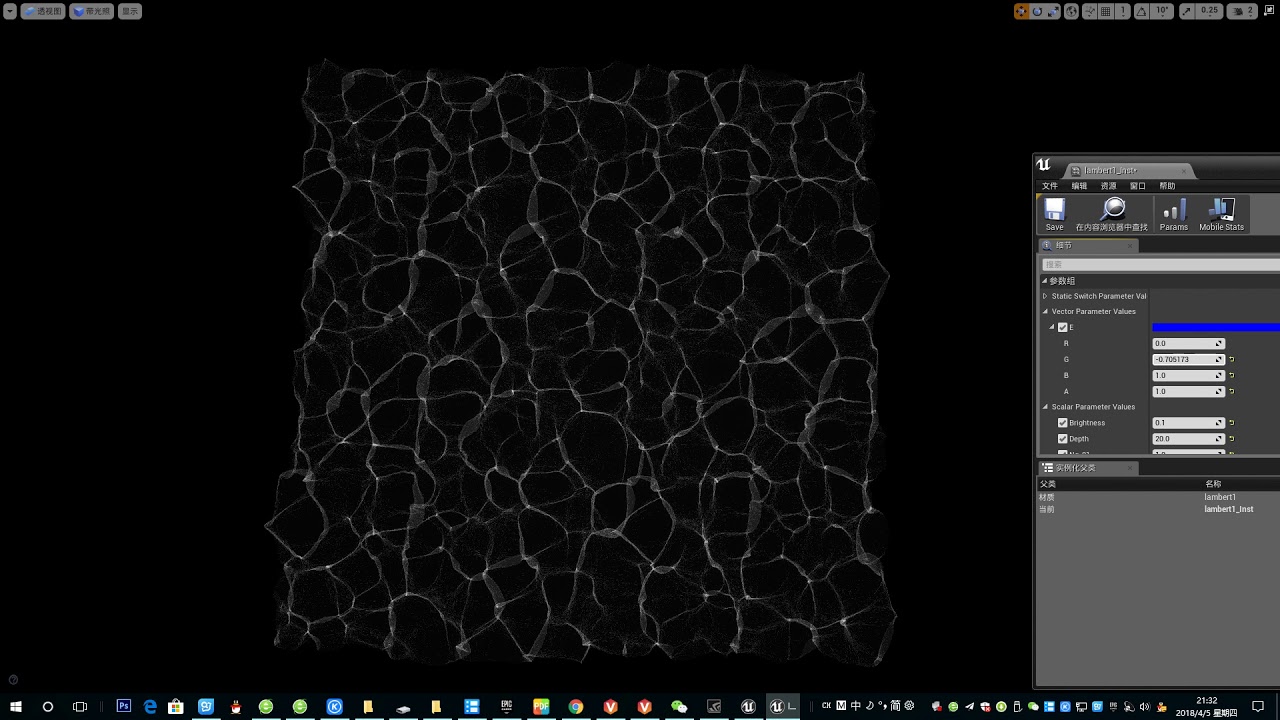Open the 资源 menu
1280x720 pixels.
(x=1108, y=186)
